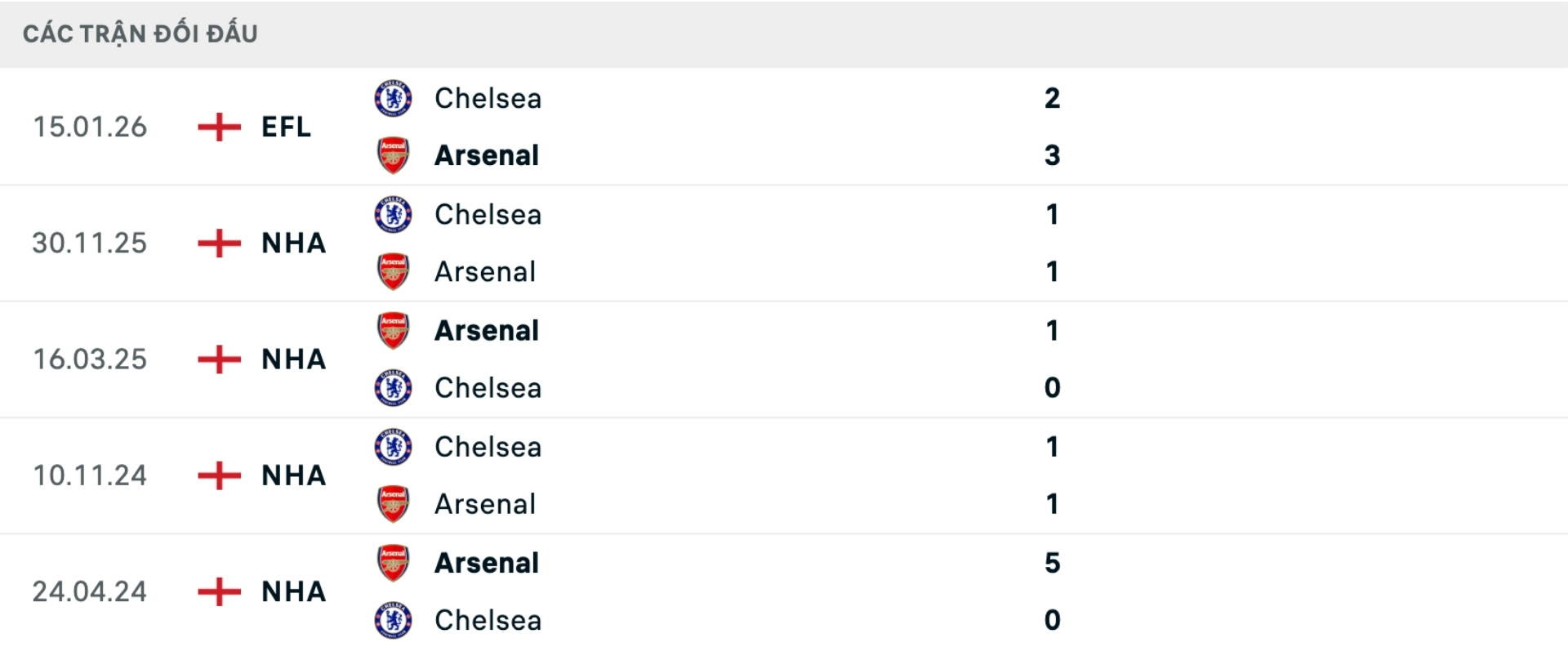Image resolution: width=1568 pixels, height=647 pixels.
Task: Click the England flag beside the 24.04.24 match
Action: 219,591
